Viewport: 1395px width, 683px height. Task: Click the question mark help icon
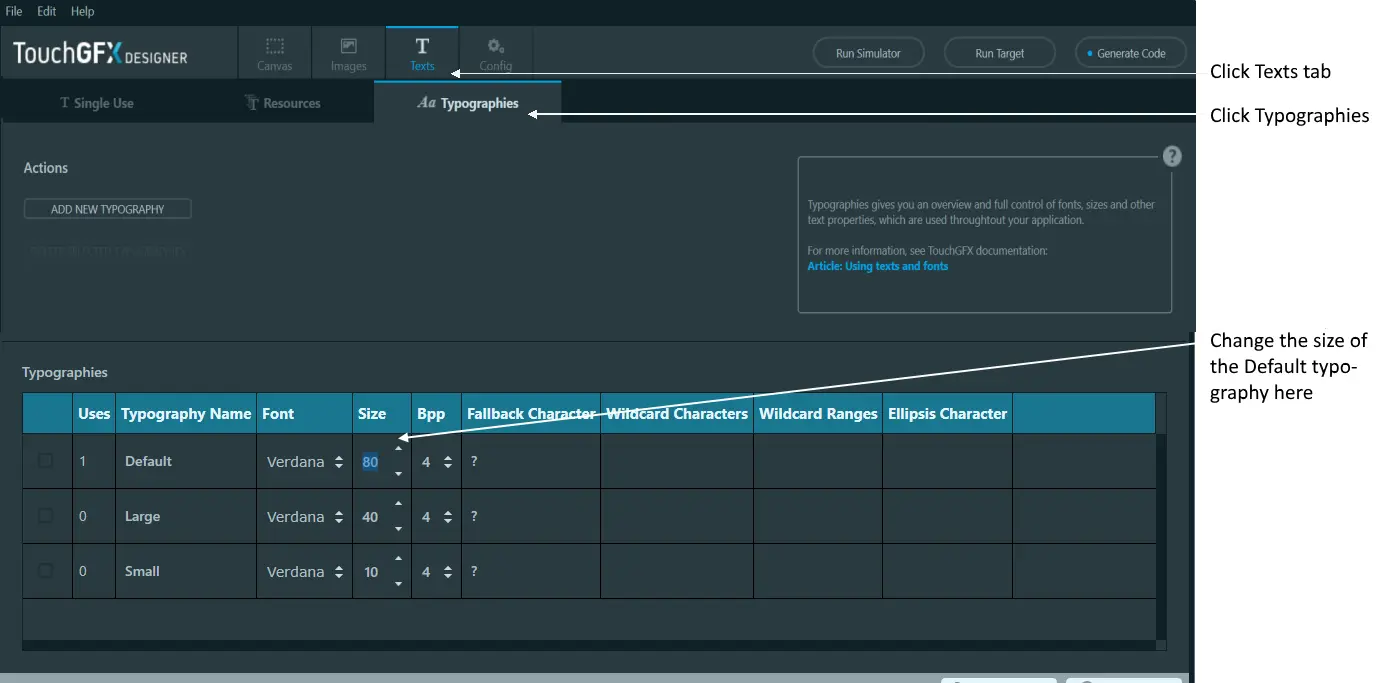[1172, 157]
